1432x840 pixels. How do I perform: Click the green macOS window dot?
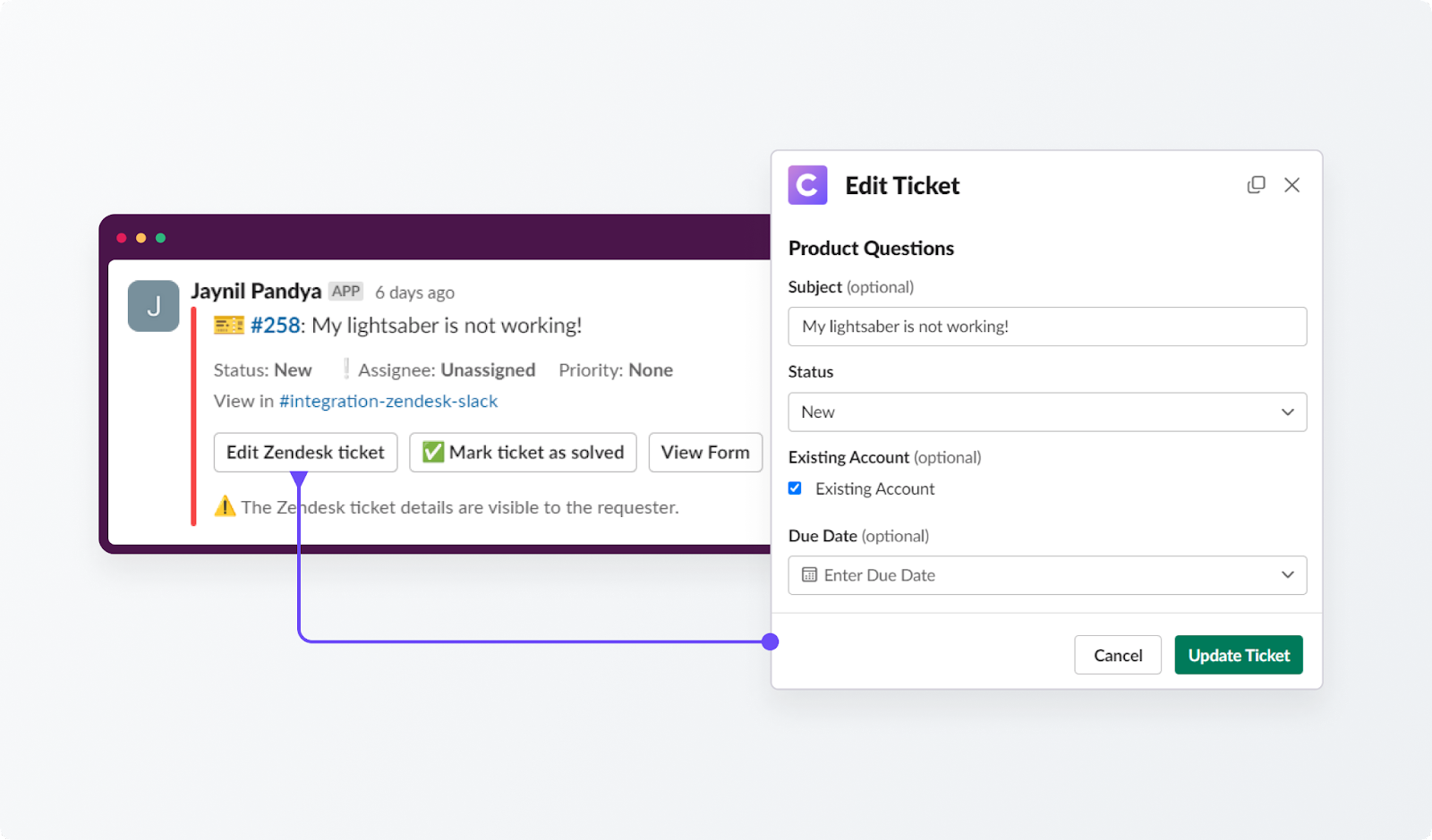(161, 238)
